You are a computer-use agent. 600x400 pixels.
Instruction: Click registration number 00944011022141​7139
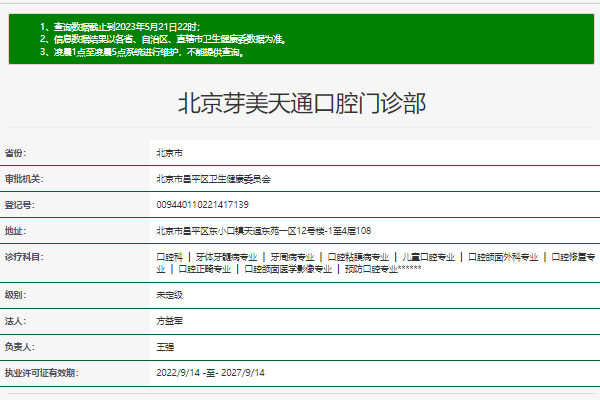point(202,205)
